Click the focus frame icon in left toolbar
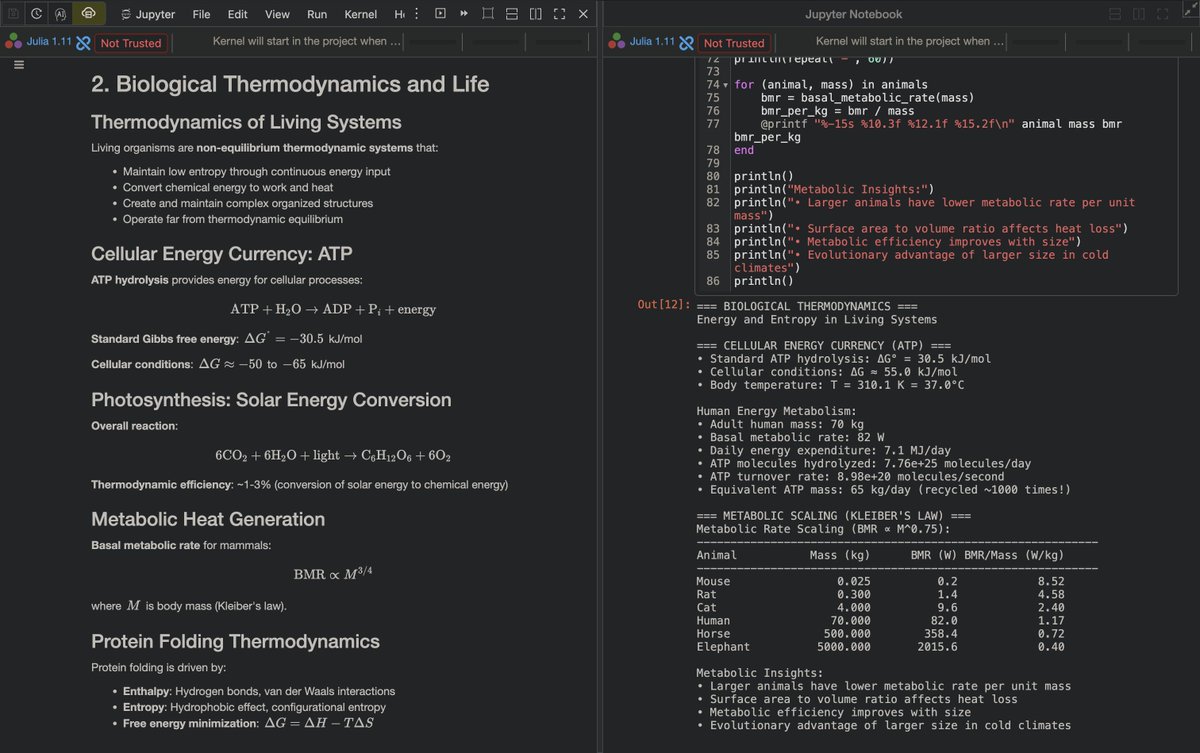 [x=488, y=14]
